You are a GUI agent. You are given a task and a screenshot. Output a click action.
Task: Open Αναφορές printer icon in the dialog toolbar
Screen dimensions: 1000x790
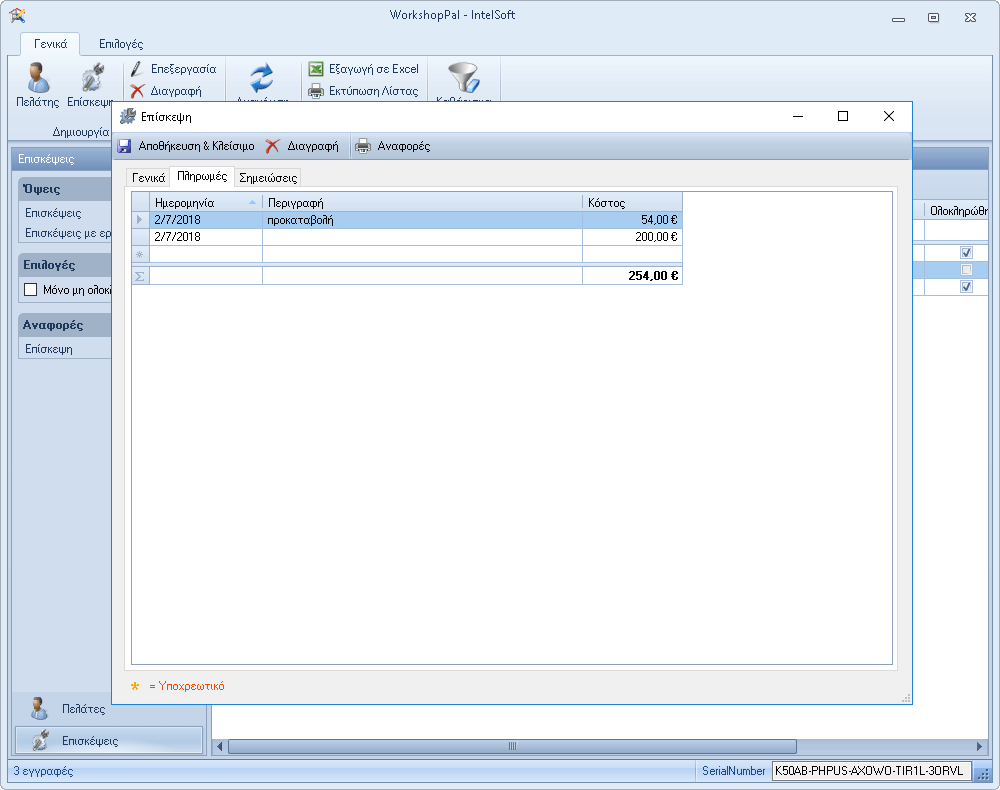(x=363, y=146)
